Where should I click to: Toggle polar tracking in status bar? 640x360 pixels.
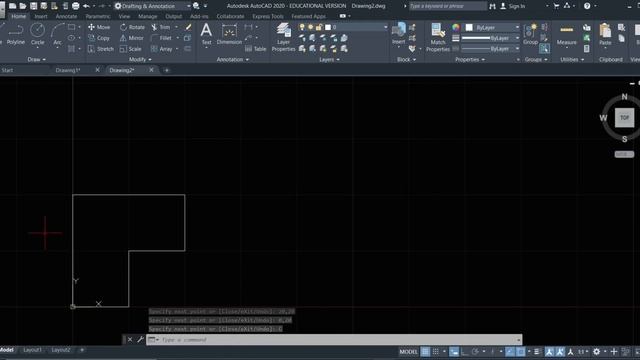(x=475, y=351)
